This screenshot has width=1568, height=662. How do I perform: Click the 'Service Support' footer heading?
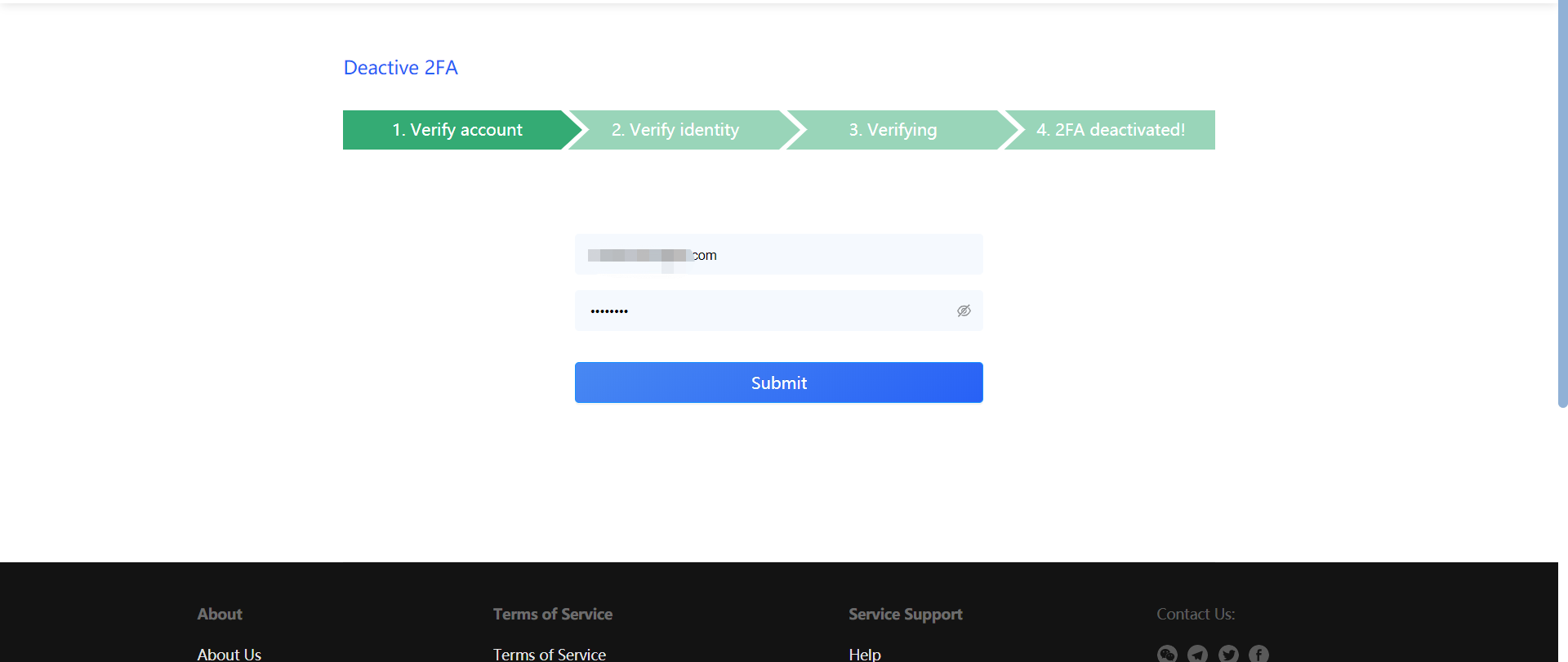click(x=905, y=614)
